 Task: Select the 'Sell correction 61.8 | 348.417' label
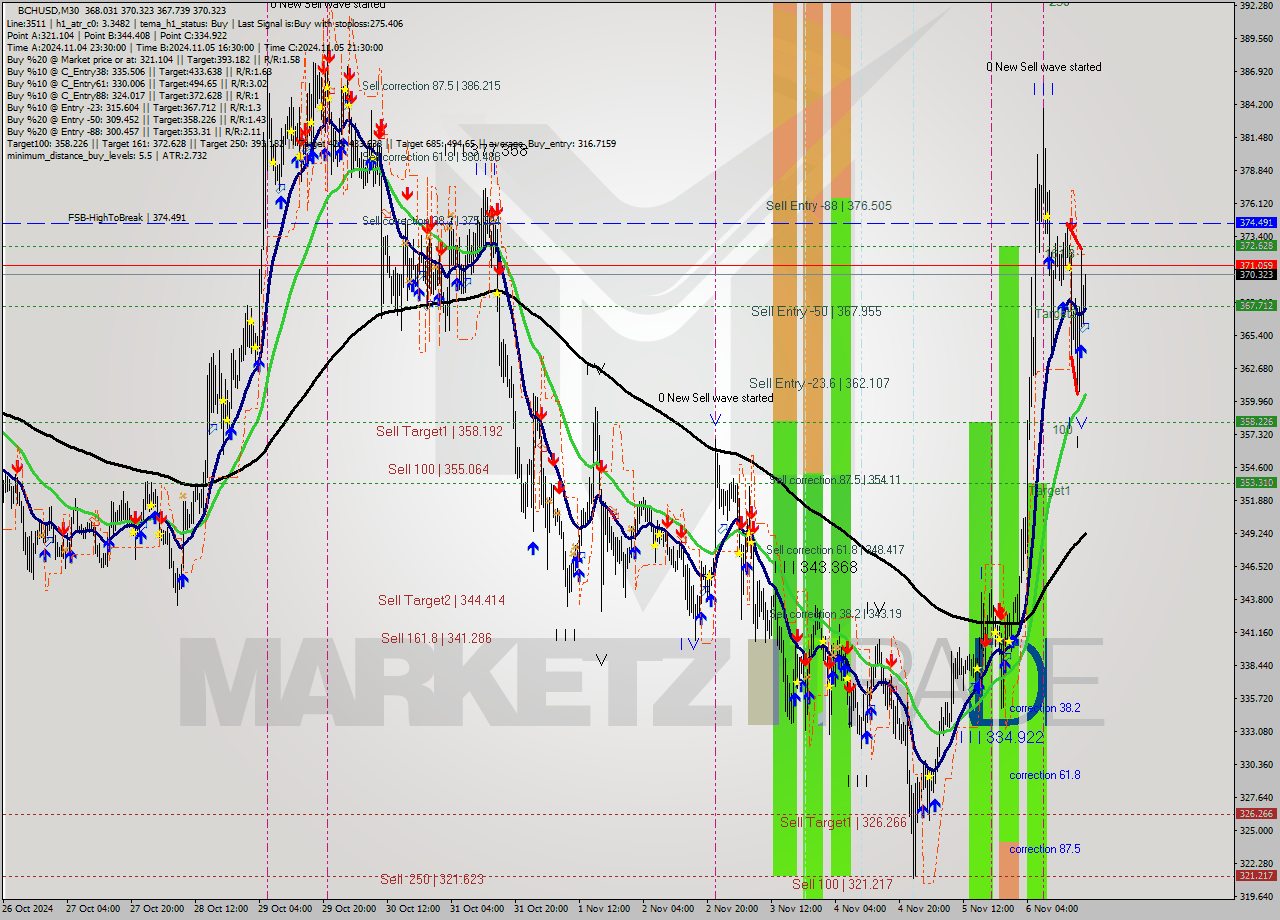click(x=835, y=550)
